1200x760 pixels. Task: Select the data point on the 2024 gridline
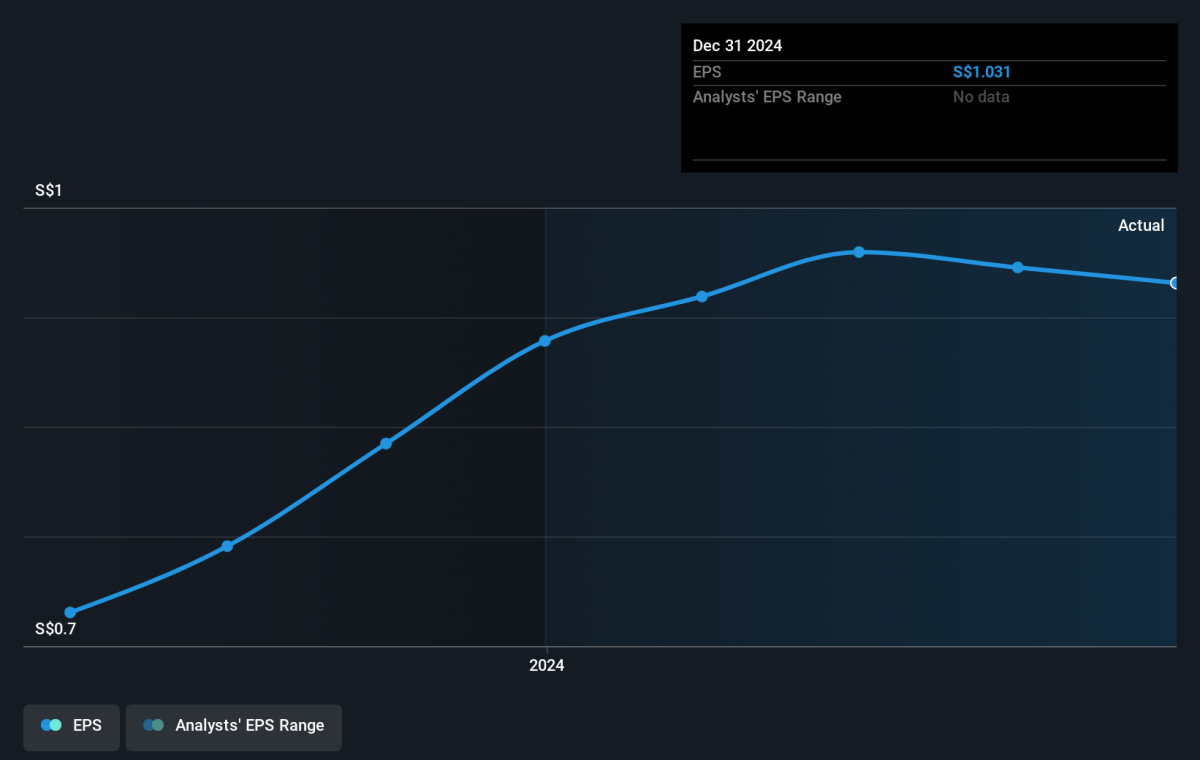coord(545,341)
